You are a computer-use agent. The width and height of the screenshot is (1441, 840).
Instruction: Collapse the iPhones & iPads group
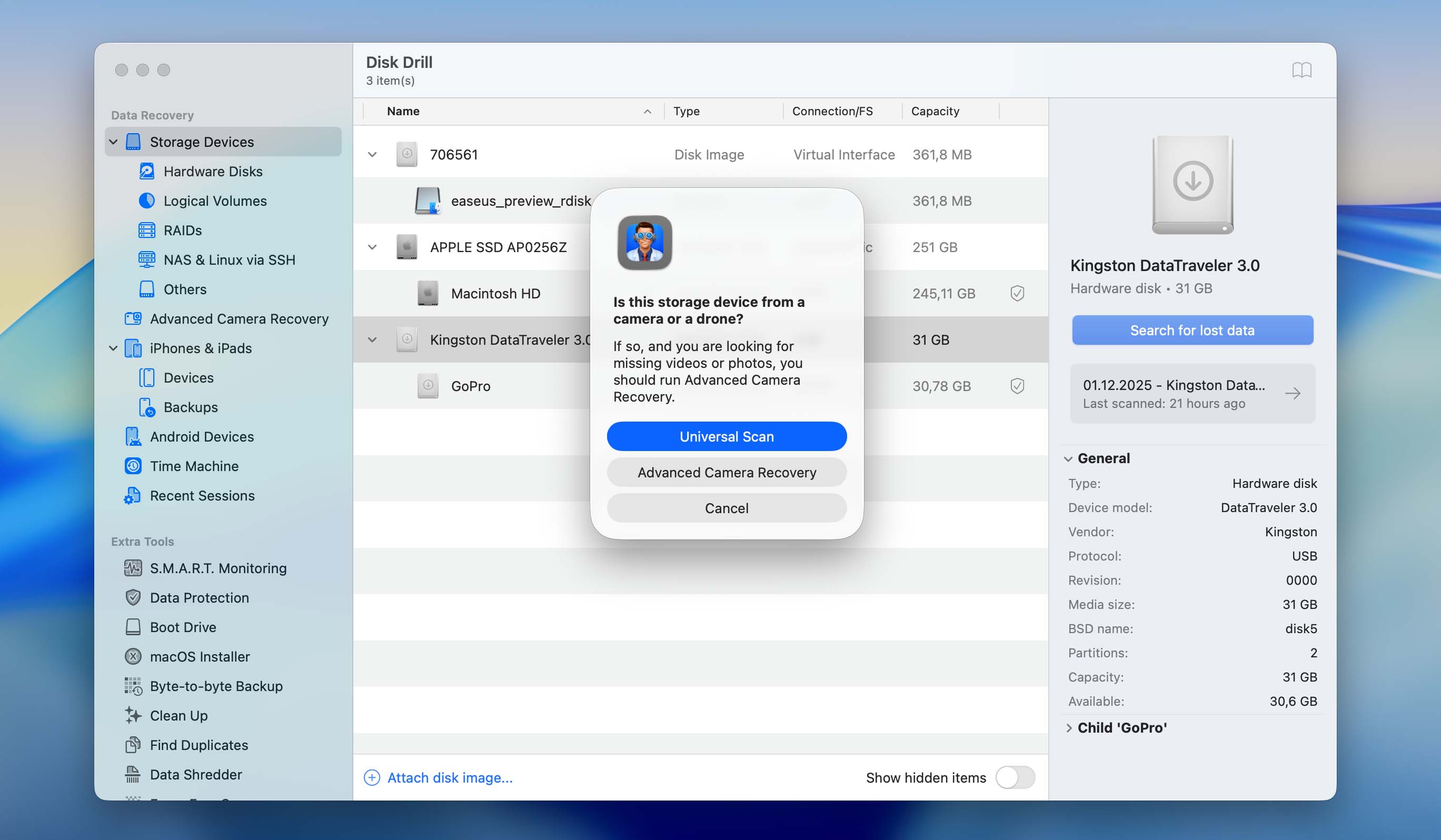pyautogui.click(x=113, y=348)
